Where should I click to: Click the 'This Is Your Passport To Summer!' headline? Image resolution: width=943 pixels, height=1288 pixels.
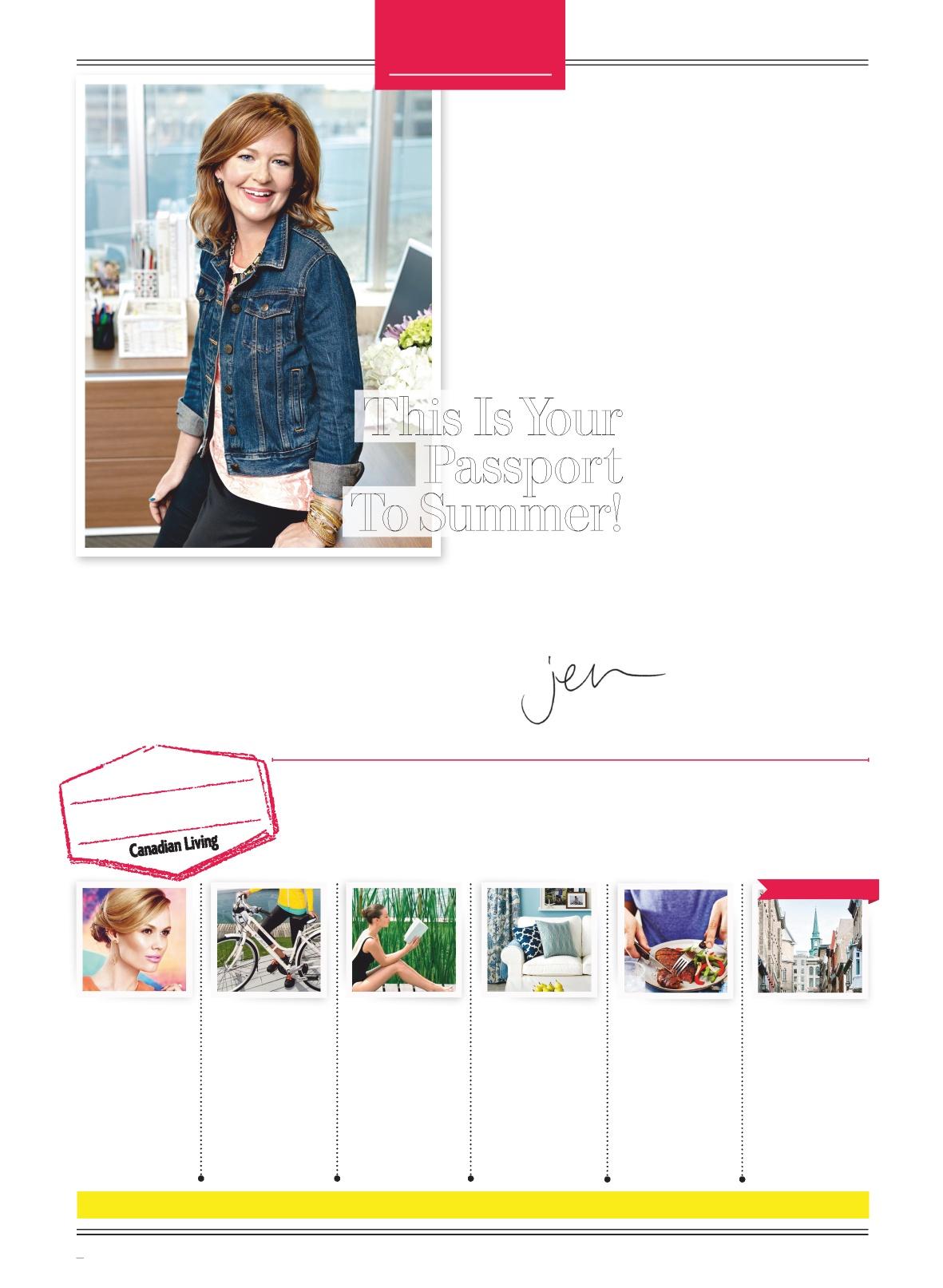coord(489,465)
